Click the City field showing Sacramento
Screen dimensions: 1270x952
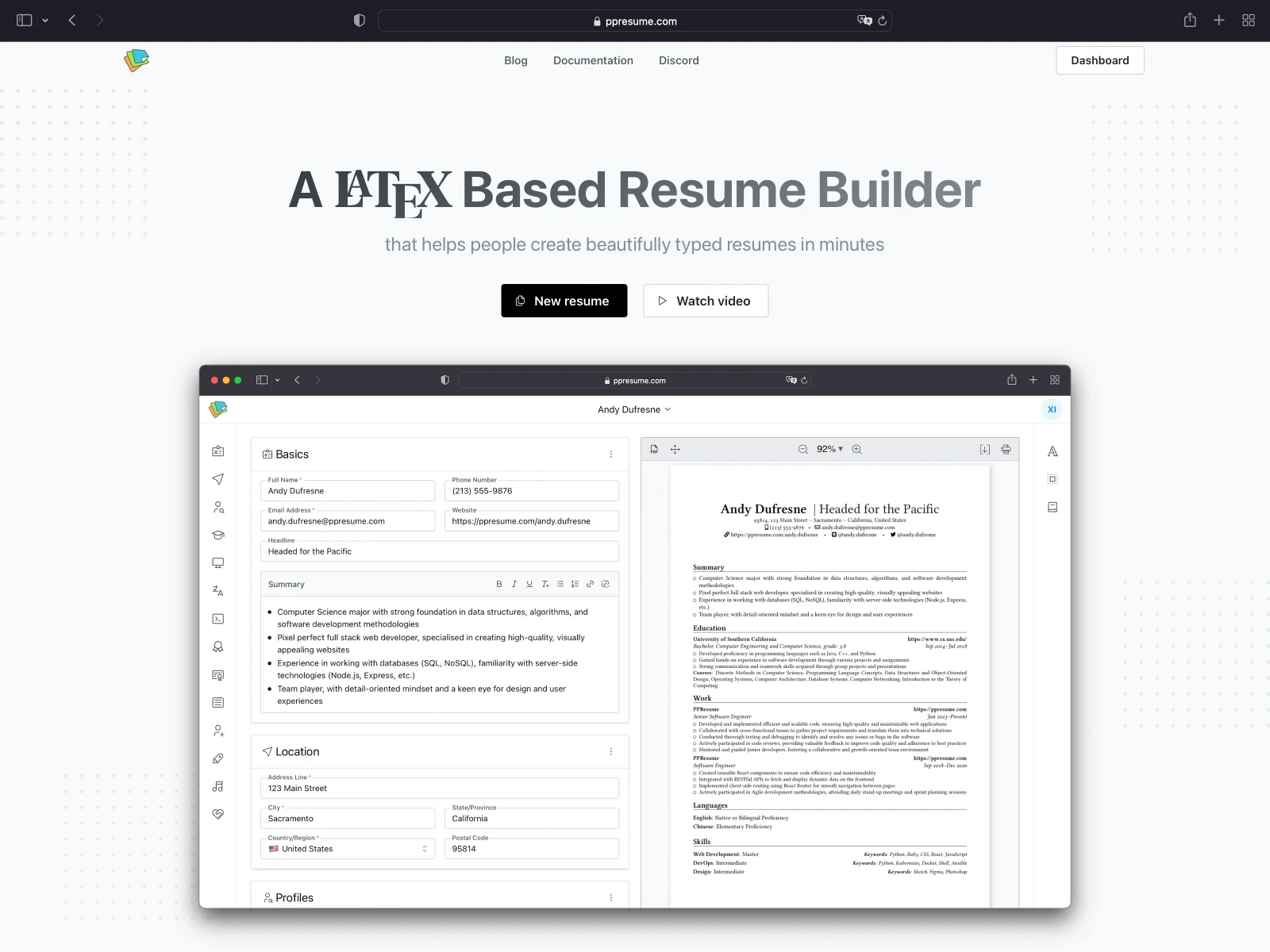coord(348,819)
